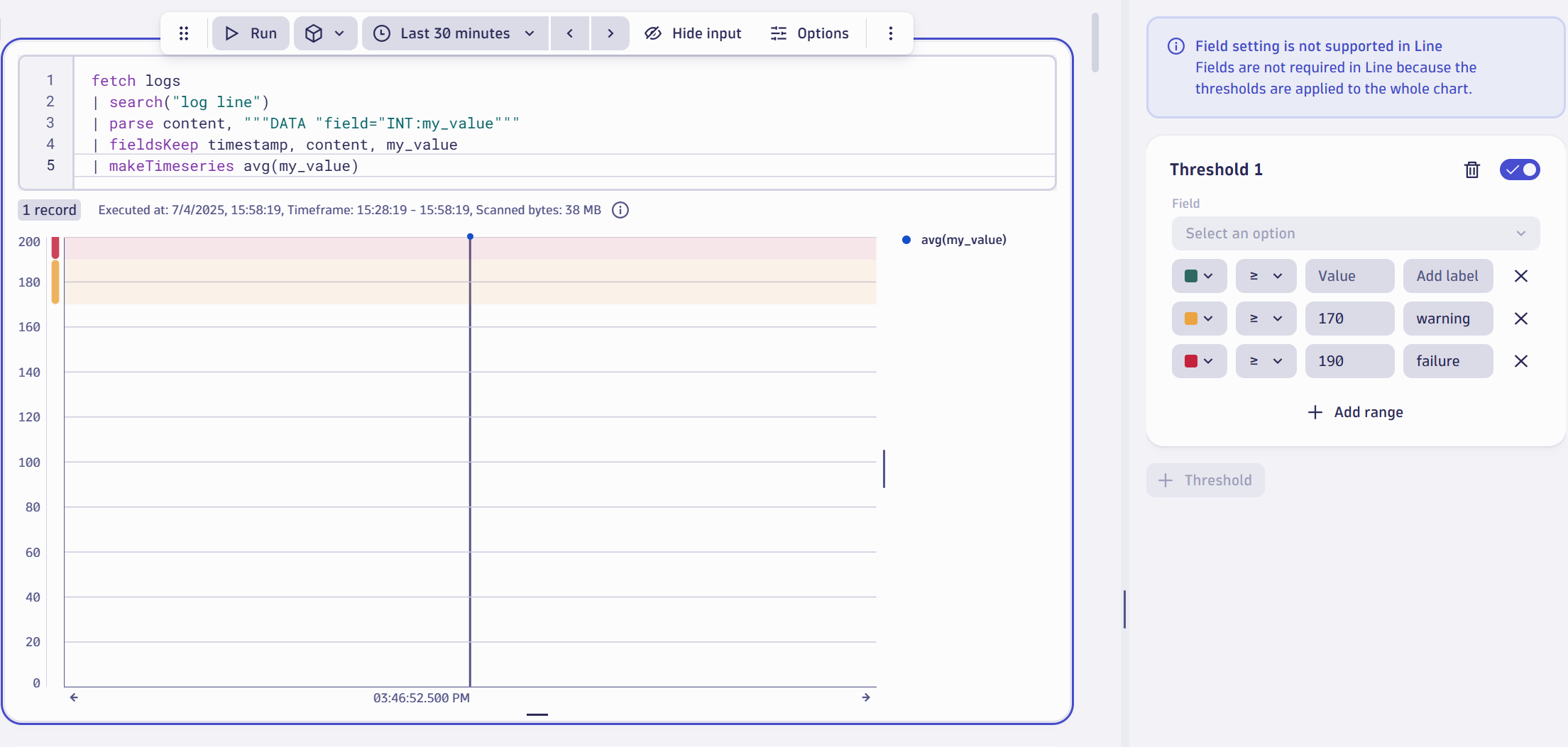Change operator in the failure row
The height and width of the screenshot is (747, 1568).
coord(1266,361)
